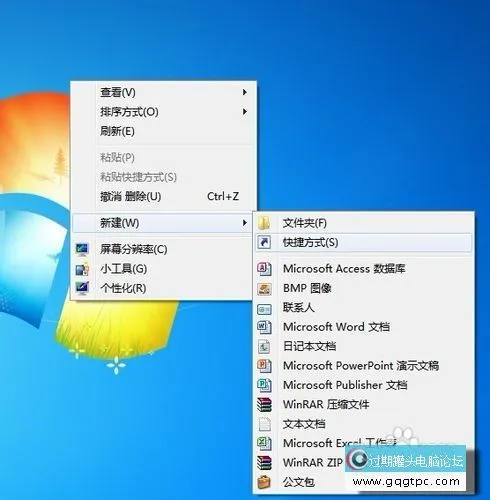Click the blank text document icon
The height and width of the screenshot is (500, 490).
click(264, 424)
